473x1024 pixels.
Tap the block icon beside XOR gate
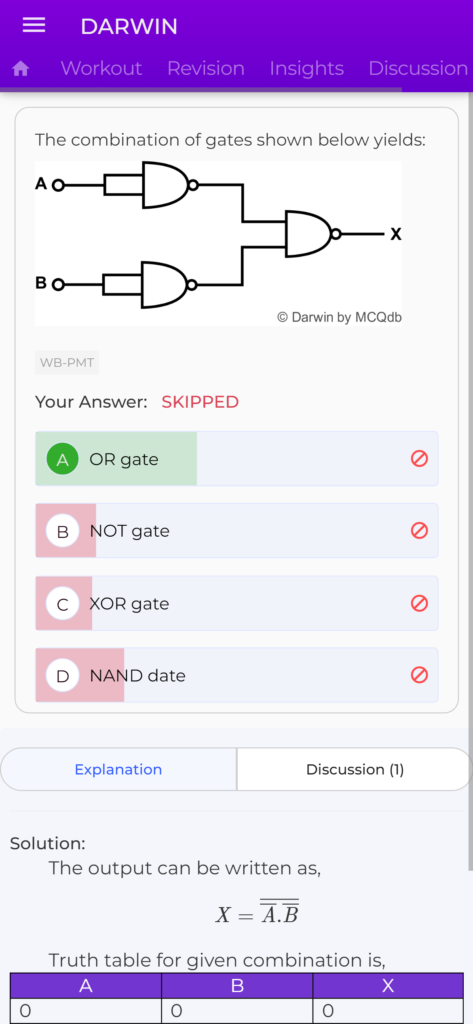click(419, 603)
